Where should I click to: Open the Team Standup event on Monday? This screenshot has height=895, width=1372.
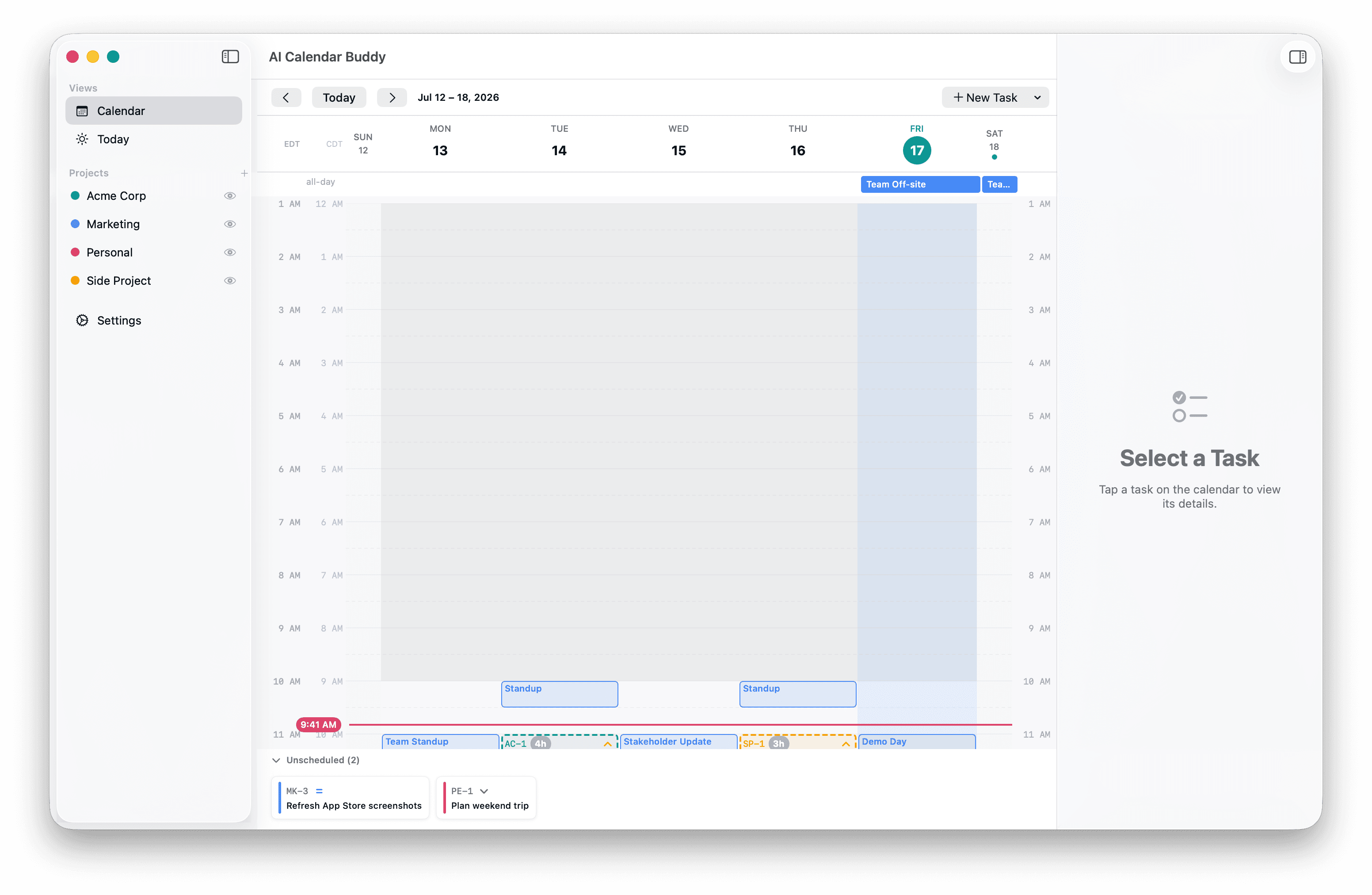point(440,742)
